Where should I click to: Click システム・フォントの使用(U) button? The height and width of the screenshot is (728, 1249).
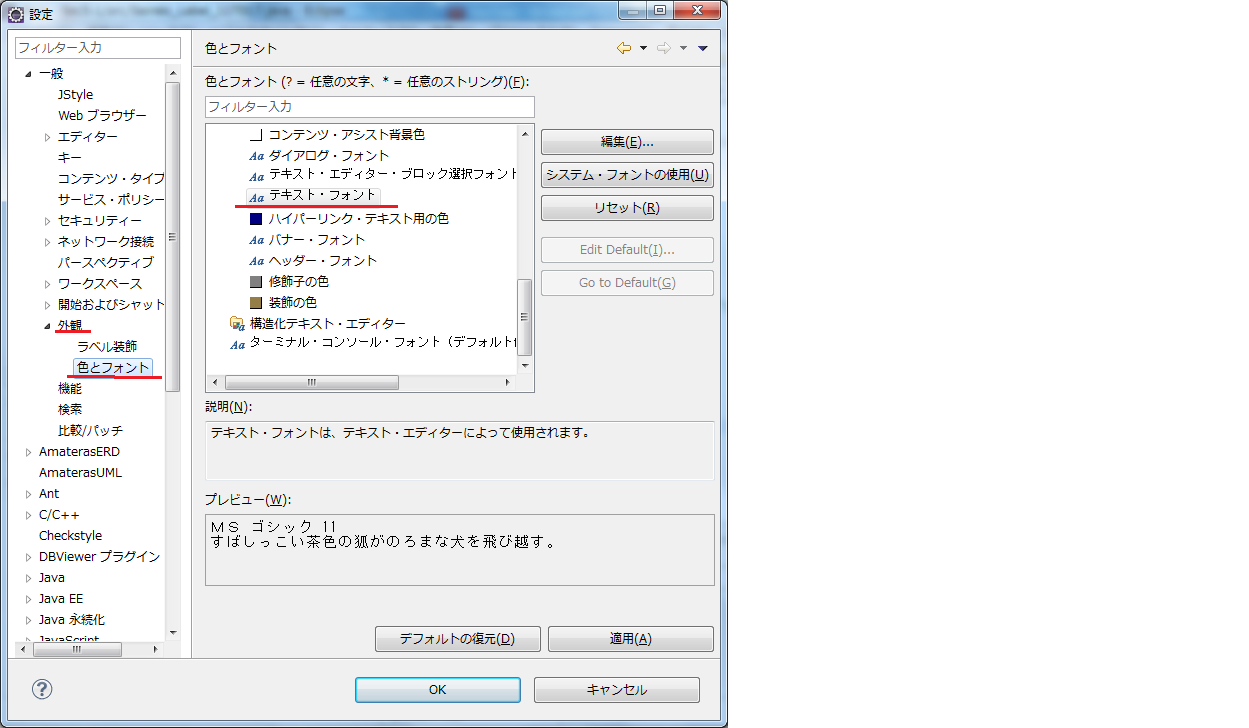[627, 175]
